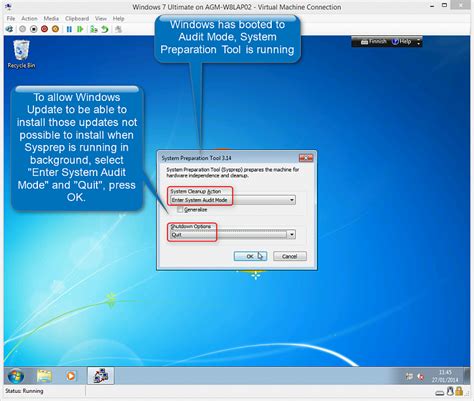The width and height of the screenshot is (474, 401).
Task: Take a snapshot with the checkpoint icon
Action: (x=94, y=29)
